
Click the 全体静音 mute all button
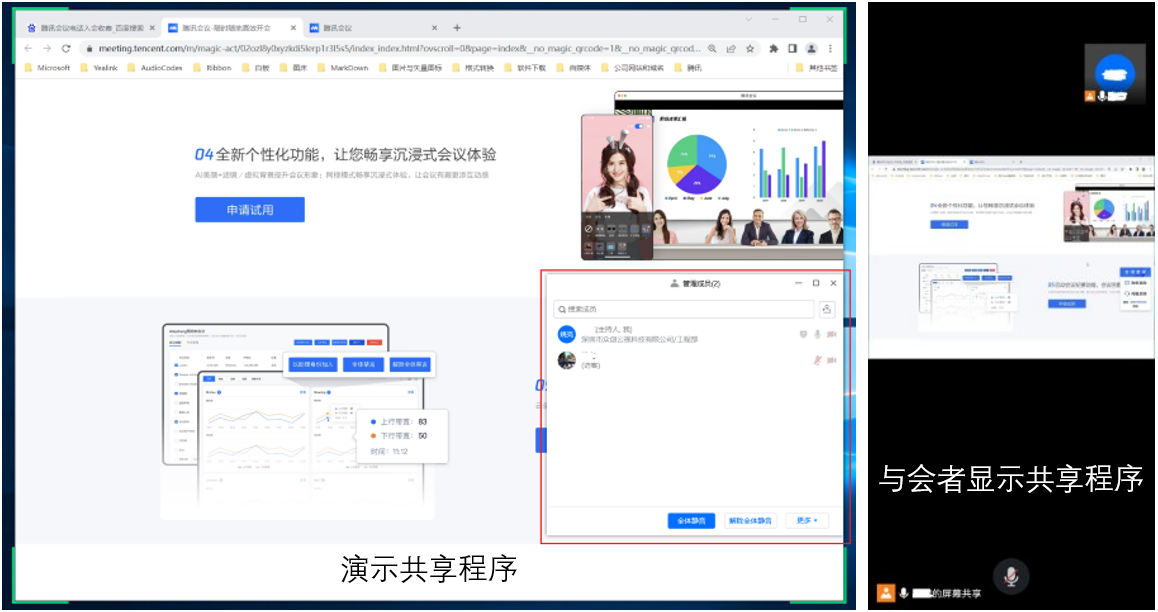click(x=691, y=520)
